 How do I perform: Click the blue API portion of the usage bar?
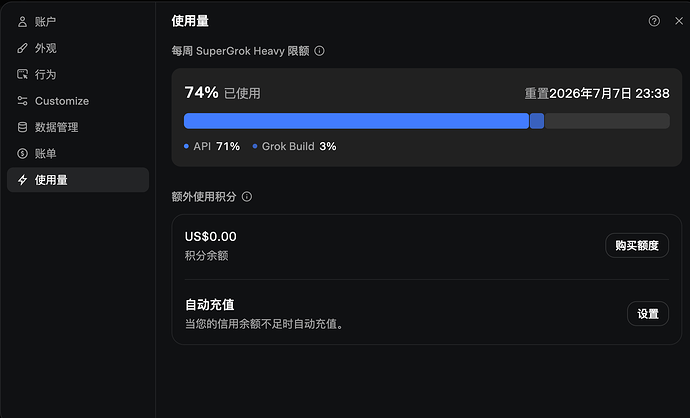tap(356, 121)
